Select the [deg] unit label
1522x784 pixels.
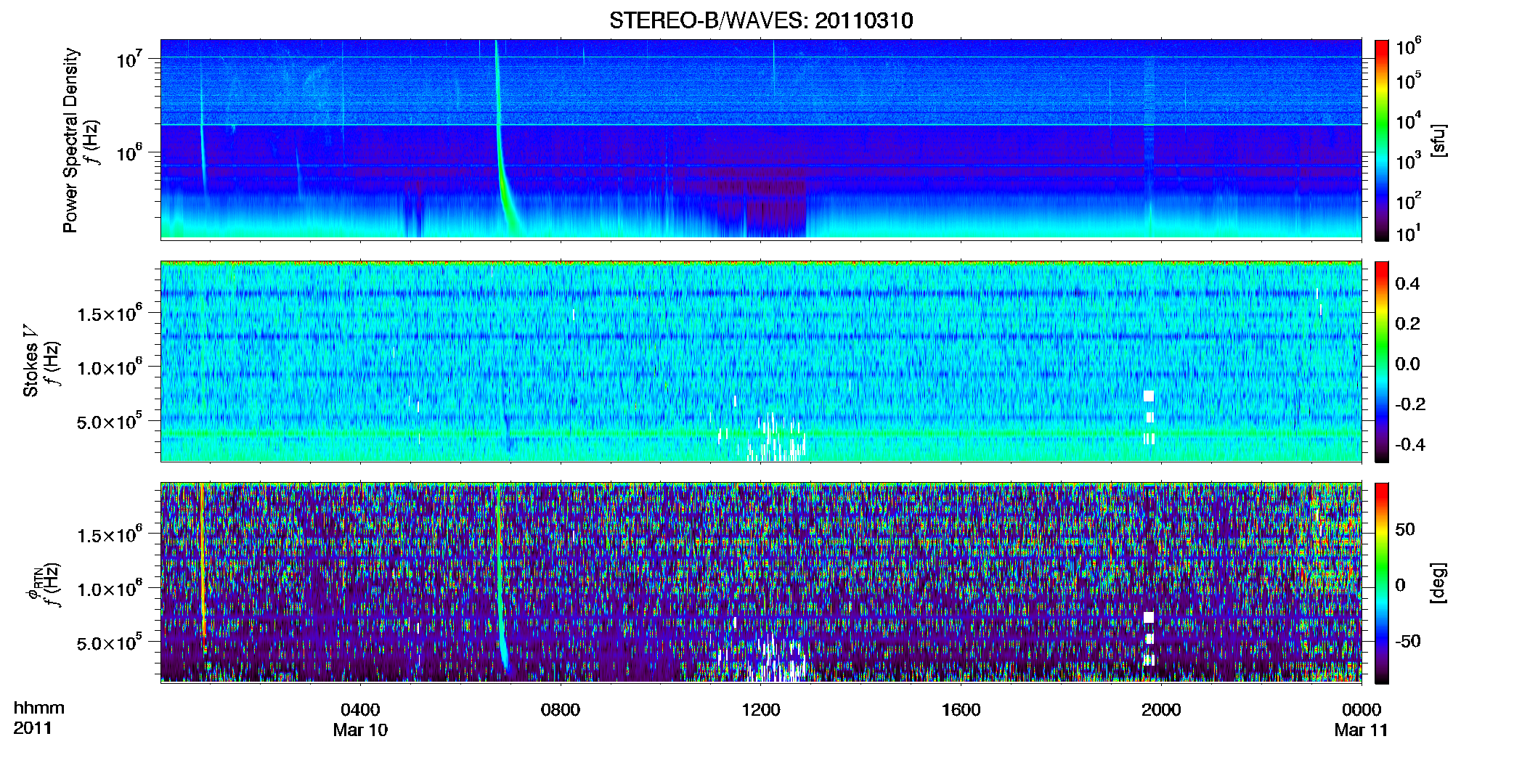coord(1438,583)
